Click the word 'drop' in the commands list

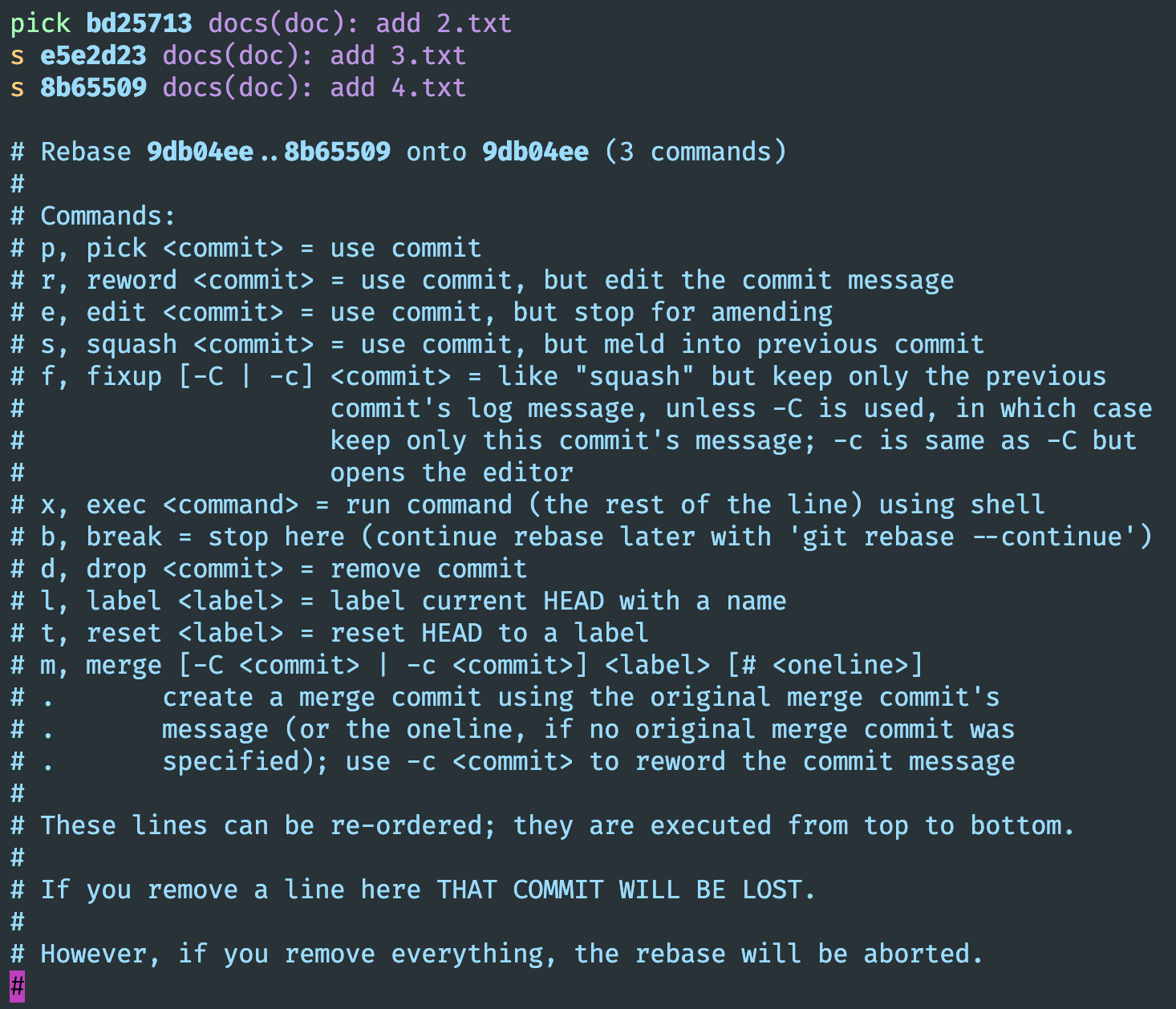click(116, 569)
